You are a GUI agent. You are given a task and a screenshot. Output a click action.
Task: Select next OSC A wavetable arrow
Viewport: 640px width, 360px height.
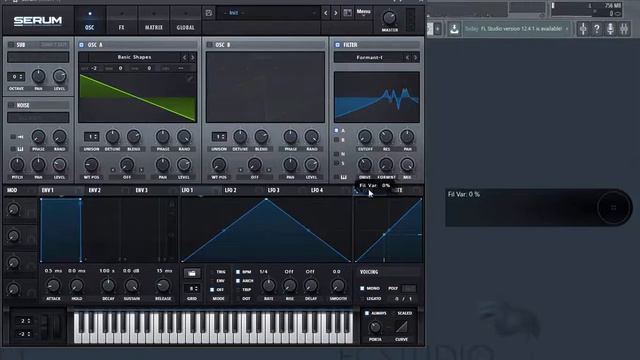point(193,58)
